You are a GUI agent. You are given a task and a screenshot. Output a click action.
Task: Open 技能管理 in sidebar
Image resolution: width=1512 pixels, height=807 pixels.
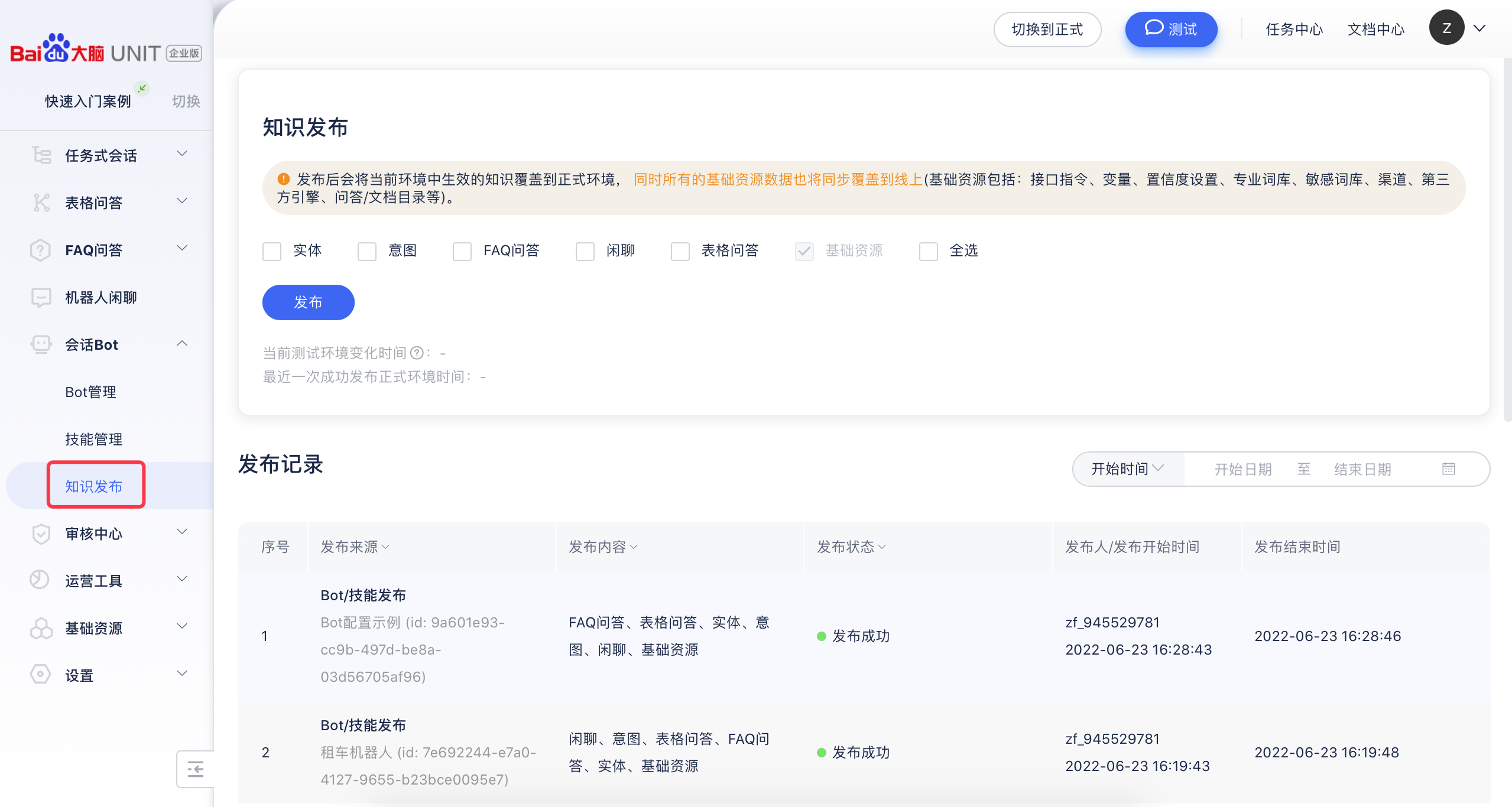(94, 440)
